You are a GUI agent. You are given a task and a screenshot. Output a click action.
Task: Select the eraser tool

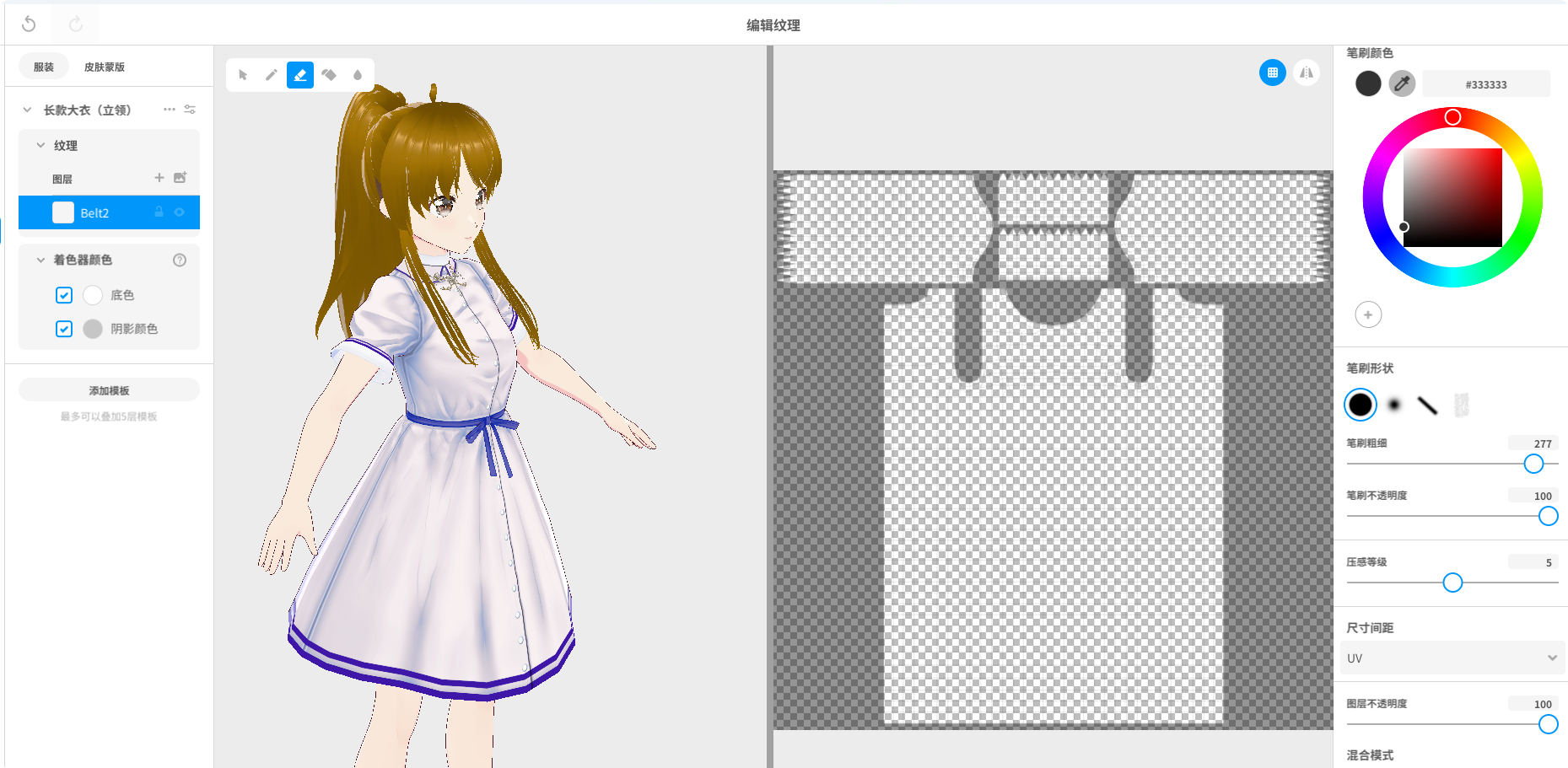300,75
